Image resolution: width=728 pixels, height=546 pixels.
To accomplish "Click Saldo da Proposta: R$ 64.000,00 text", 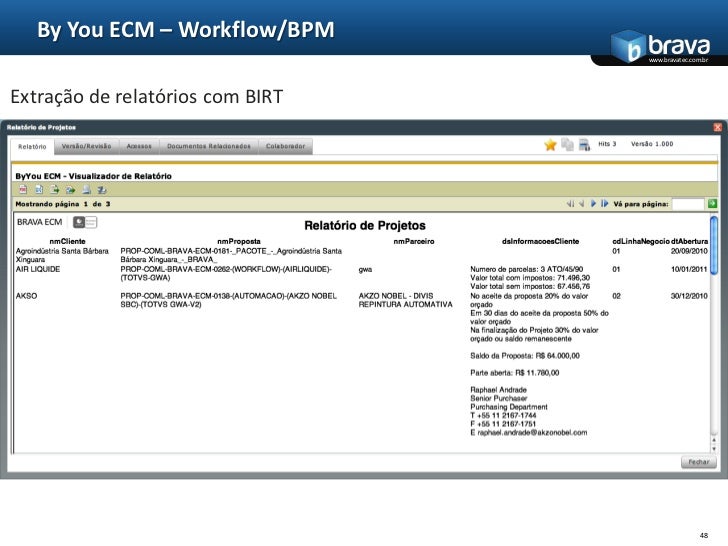I will (x=525, y=356).
